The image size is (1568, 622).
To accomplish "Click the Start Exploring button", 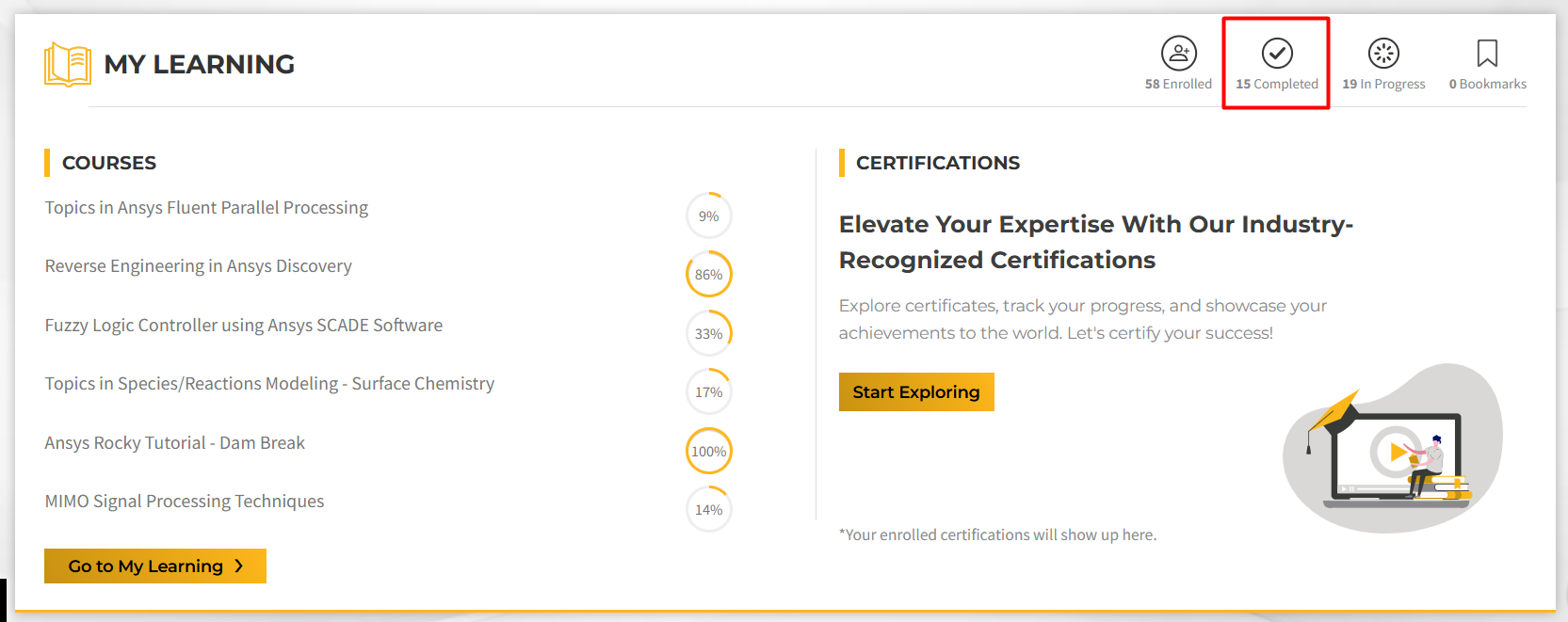I will pyautogui.click(x=916, y=392).
